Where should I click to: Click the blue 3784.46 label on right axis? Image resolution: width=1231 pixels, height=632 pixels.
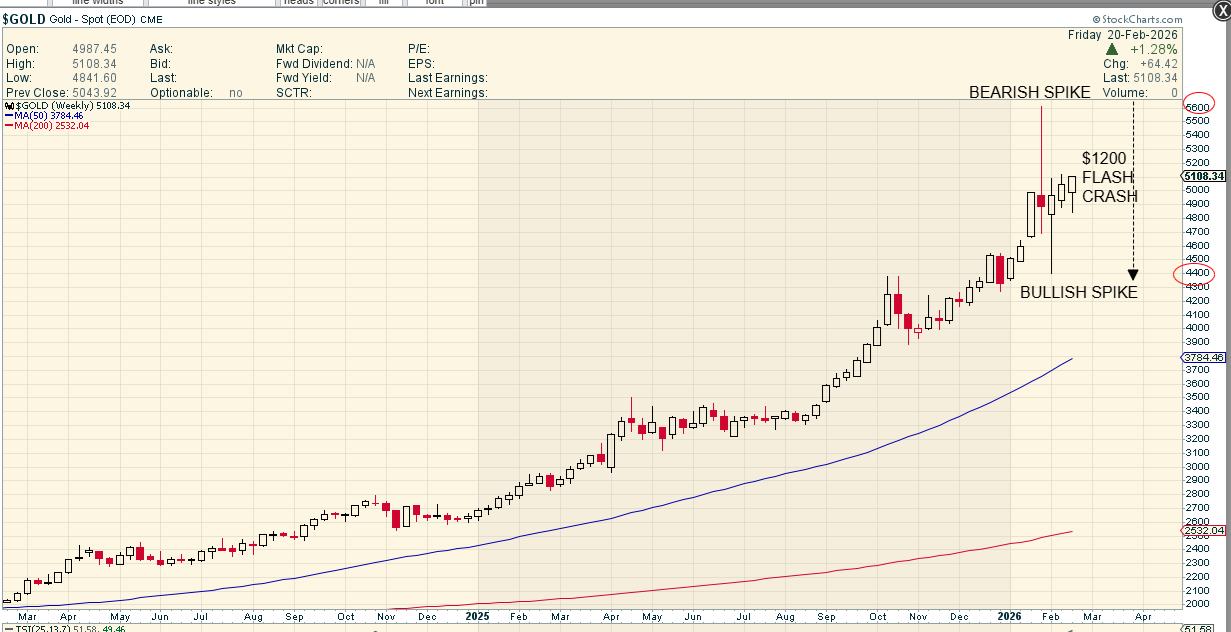(x=1204, y=357)
